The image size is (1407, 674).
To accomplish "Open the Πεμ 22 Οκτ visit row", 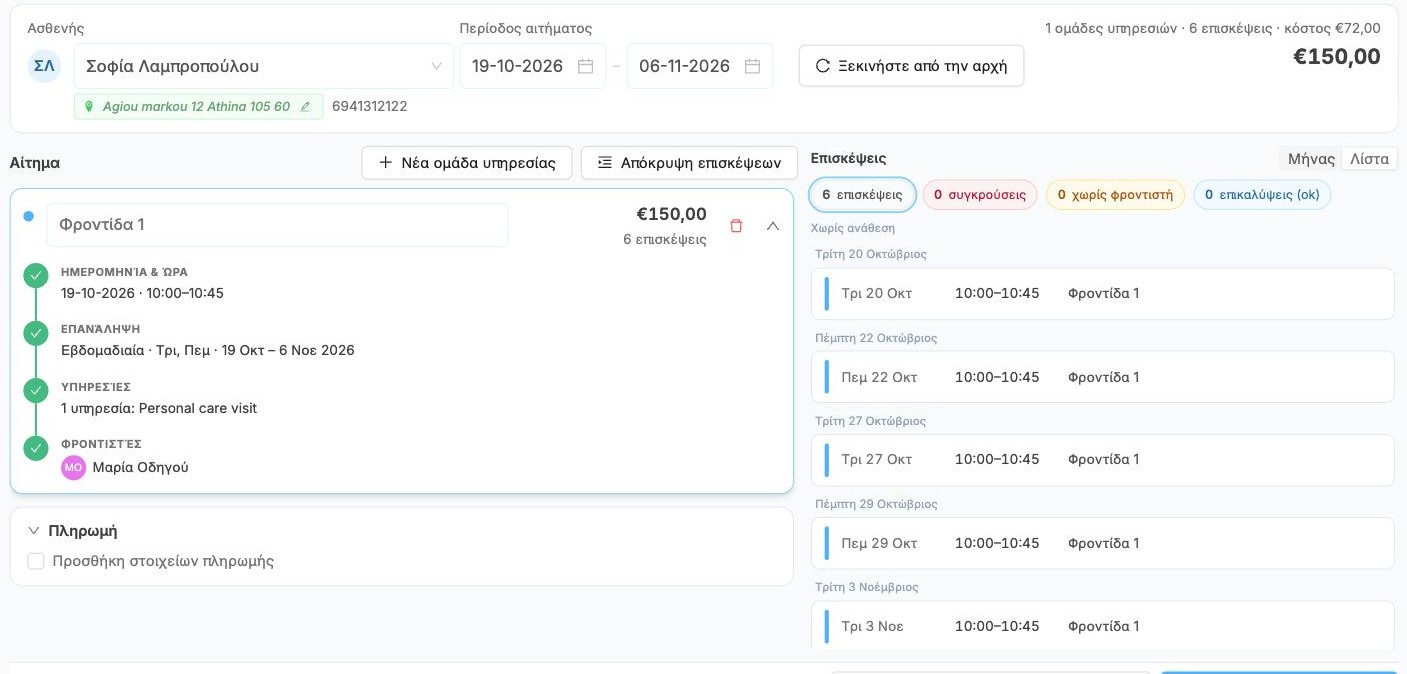I will click(1102, 377).
